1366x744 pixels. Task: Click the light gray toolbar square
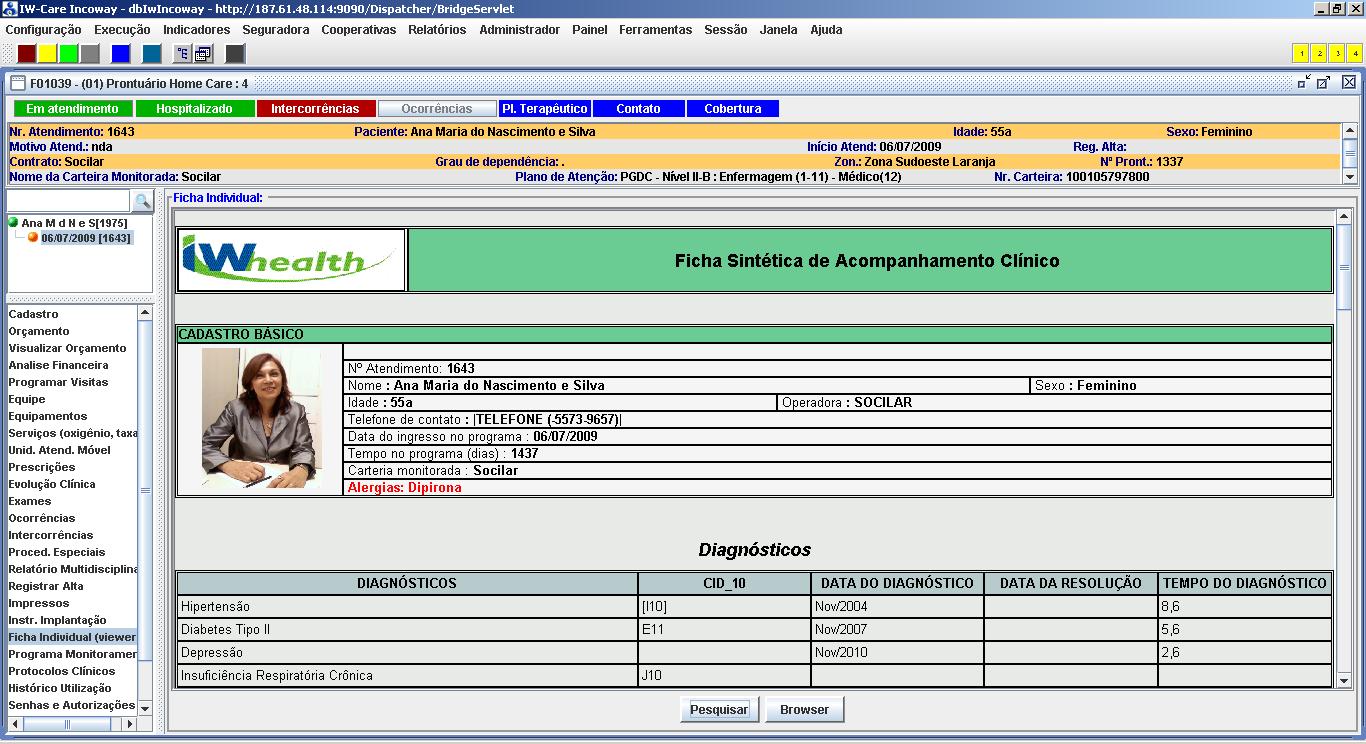(x=90, y=54)
